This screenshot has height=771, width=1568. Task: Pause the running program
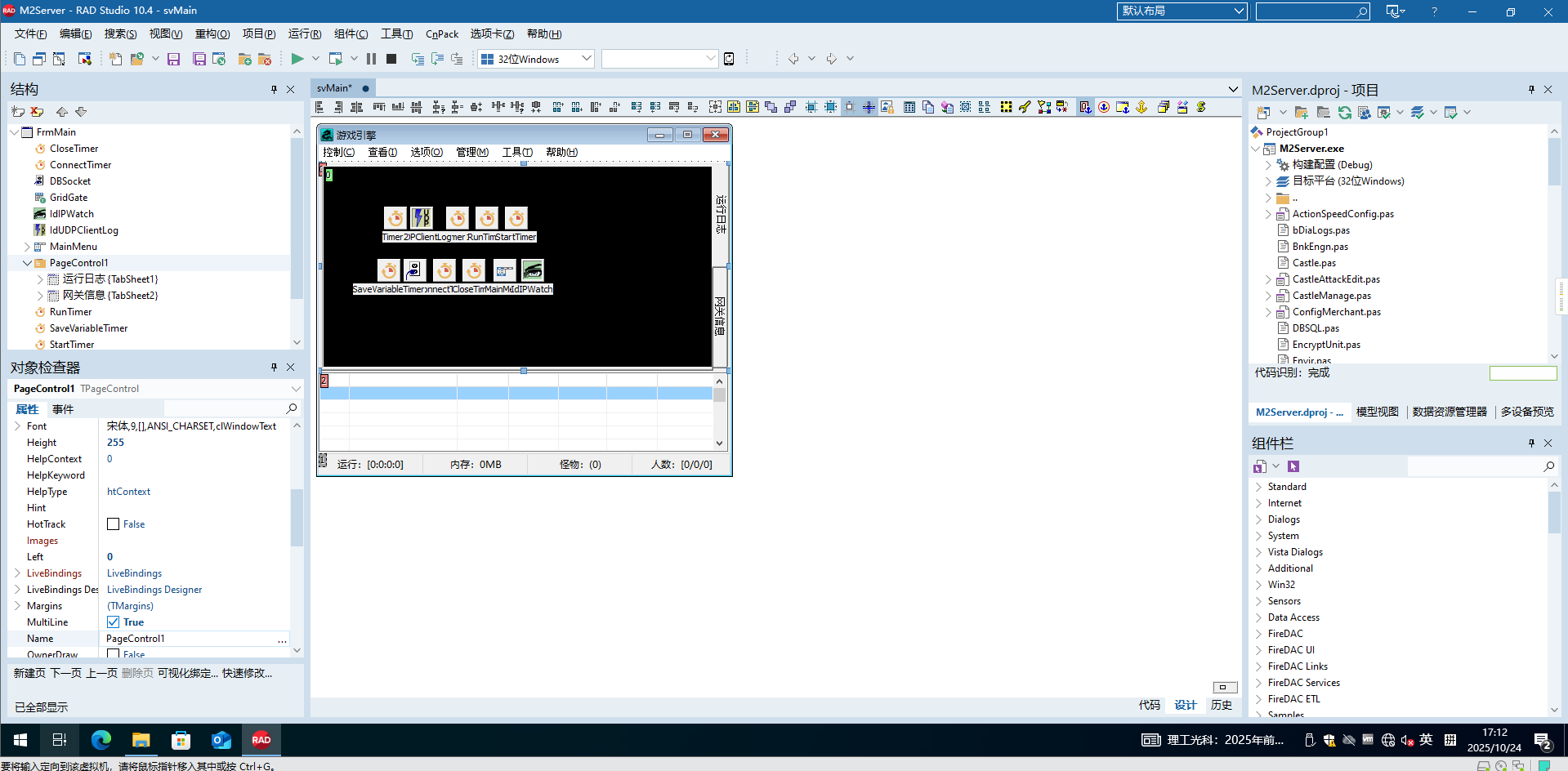pyautogui.click(x=372, y=59)
